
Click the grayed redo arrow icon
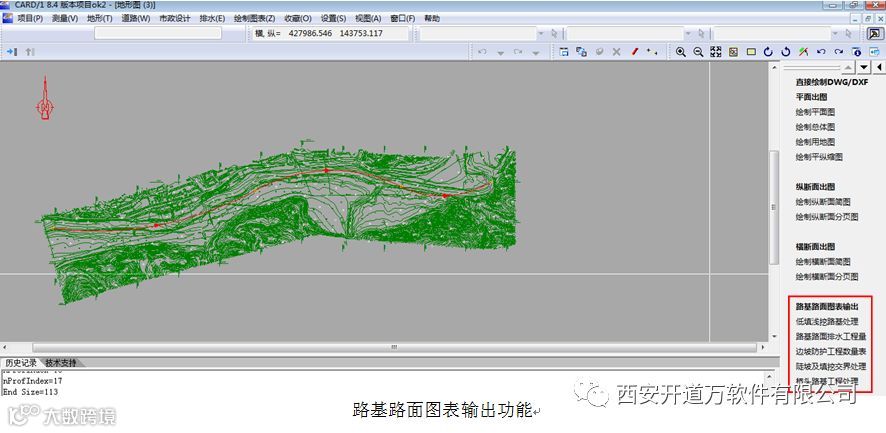518,51
